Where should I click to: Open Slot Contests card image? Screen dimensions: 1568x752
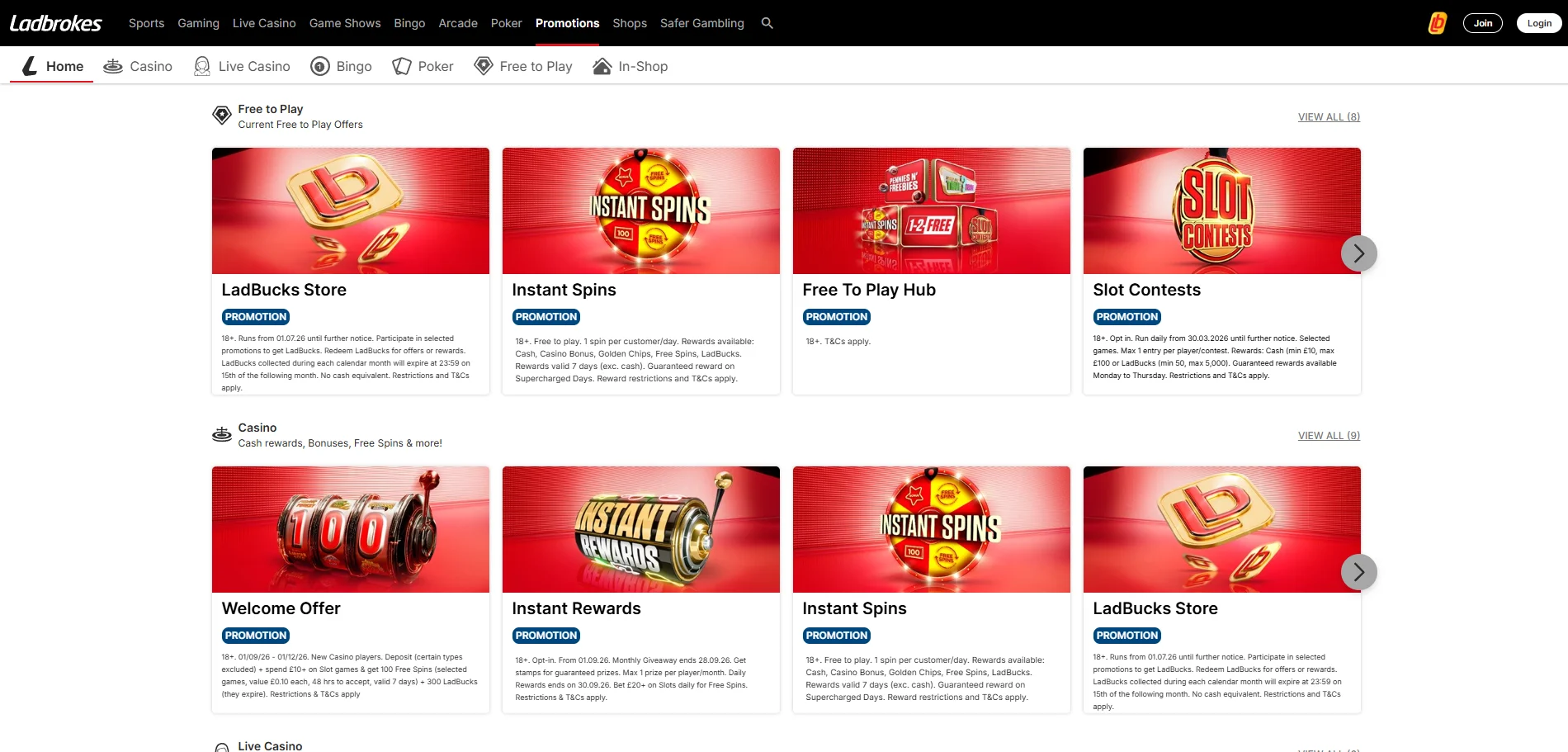click(x=1222, y=210)
